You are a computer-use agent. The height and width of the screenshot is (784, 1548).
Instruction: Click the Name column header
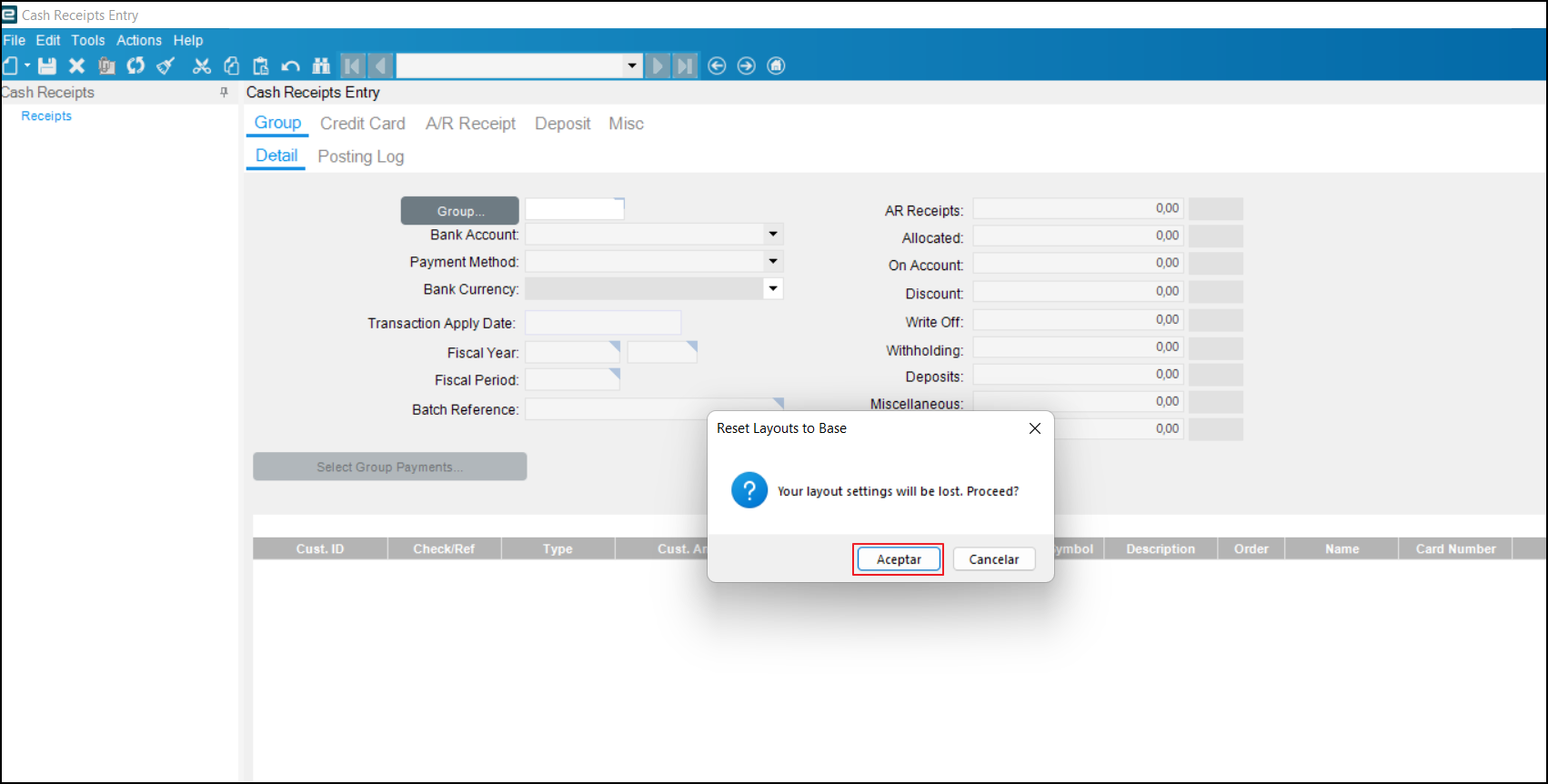1342,548
